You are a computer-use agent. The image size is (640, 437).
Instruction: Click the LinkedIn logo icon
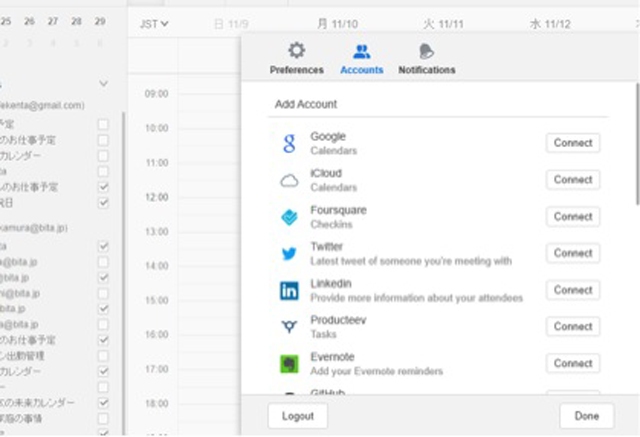point(289,291)
